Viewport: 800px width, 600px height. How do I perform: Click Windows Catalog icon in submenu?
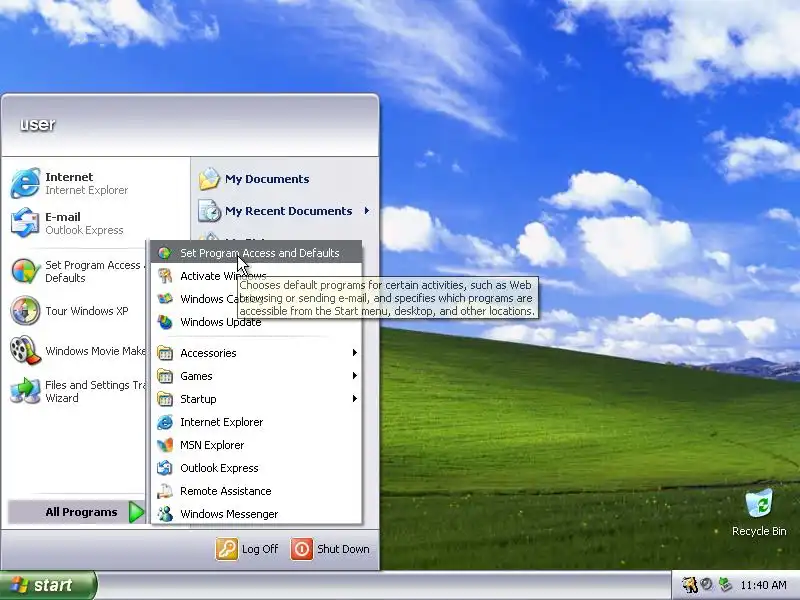coord(165,299)
